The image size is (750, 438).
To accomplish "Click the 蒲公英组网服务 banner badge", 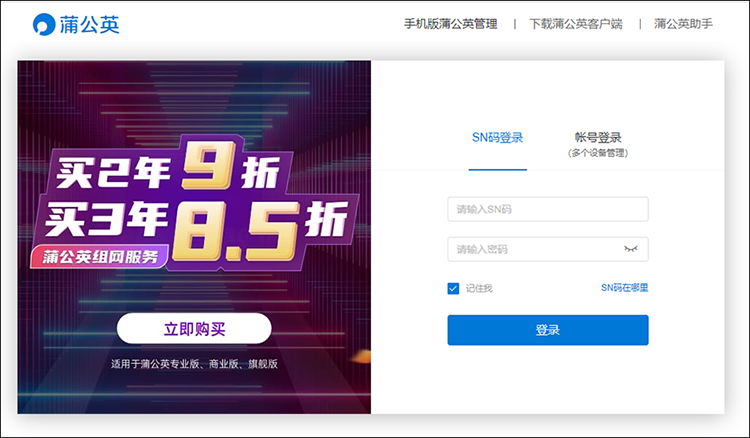I will [x=100, y=257].
